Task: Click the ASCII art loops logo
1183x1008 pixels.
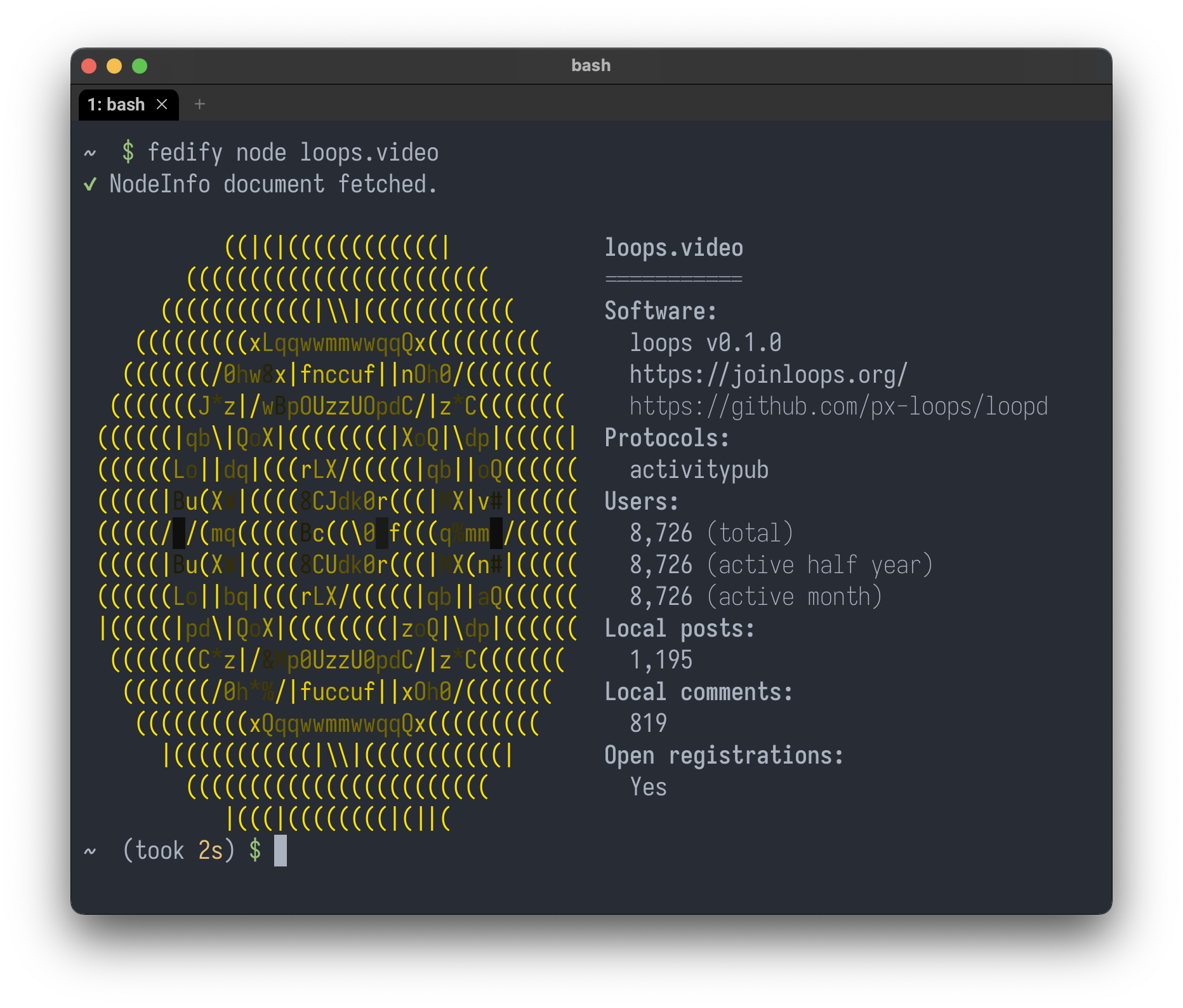Action: [x=338, y=533]
